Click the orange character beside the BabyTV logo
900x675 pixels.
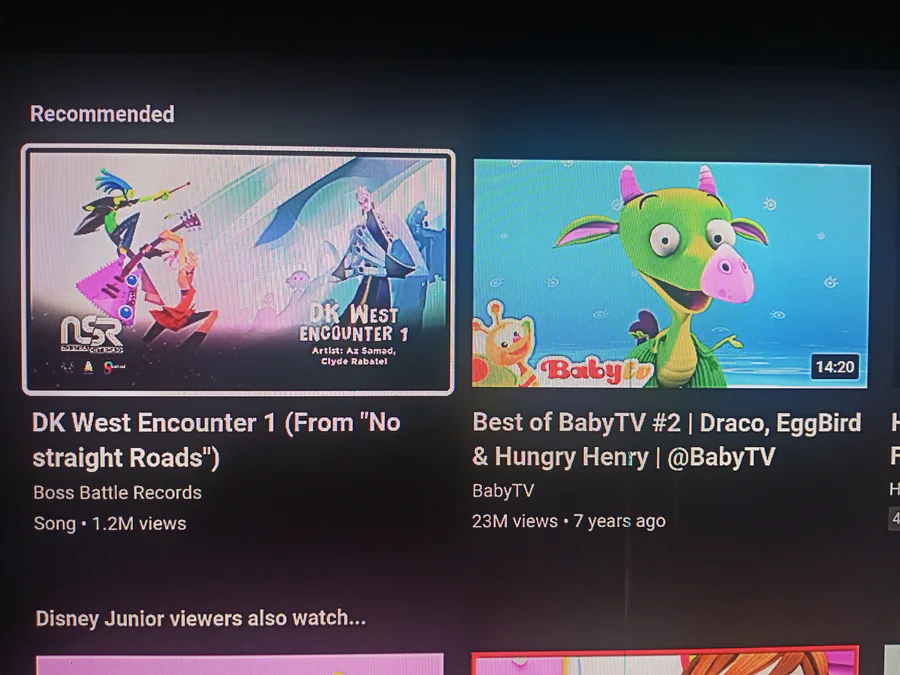(501, 343)
